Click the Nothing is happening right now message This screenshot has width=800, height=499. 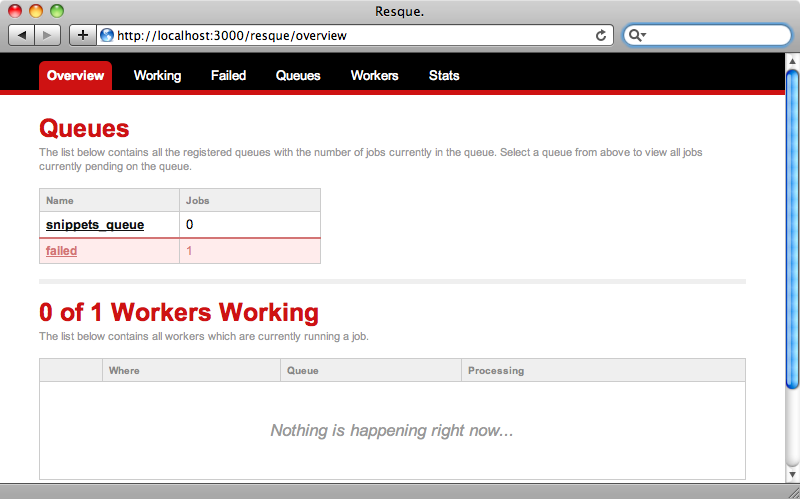[392, 430]
